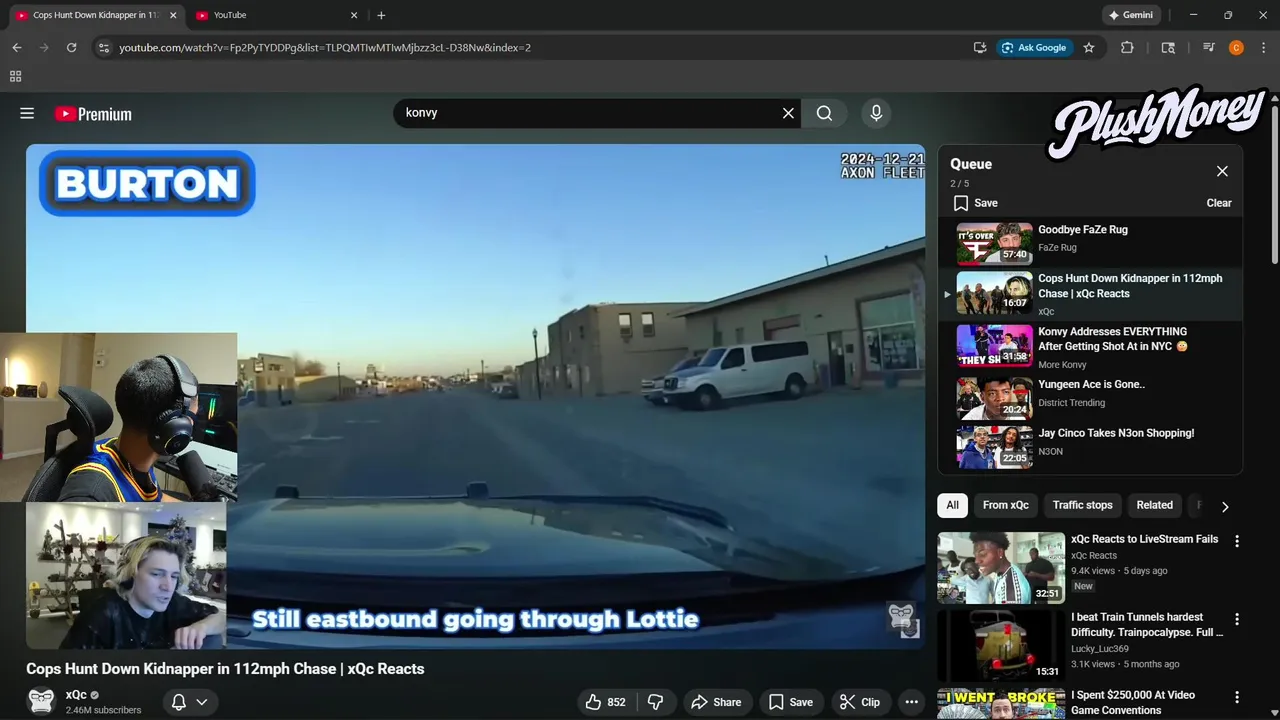
Task: Open I Spent $250,000 video title
Action: pyautogui.click(x=1133, y=702)
